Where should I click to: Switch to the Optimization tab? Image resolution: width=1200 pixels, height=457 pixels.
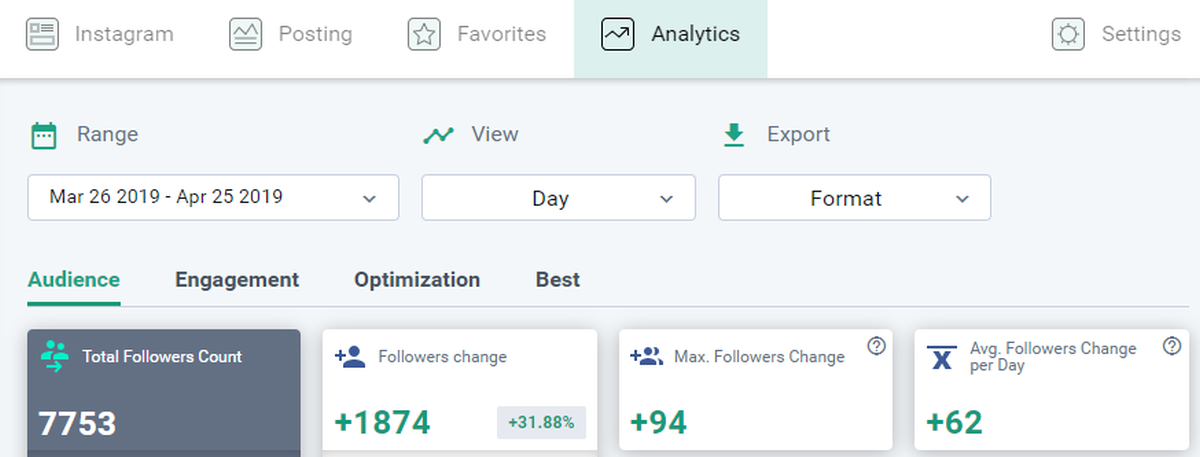point(417,280)
